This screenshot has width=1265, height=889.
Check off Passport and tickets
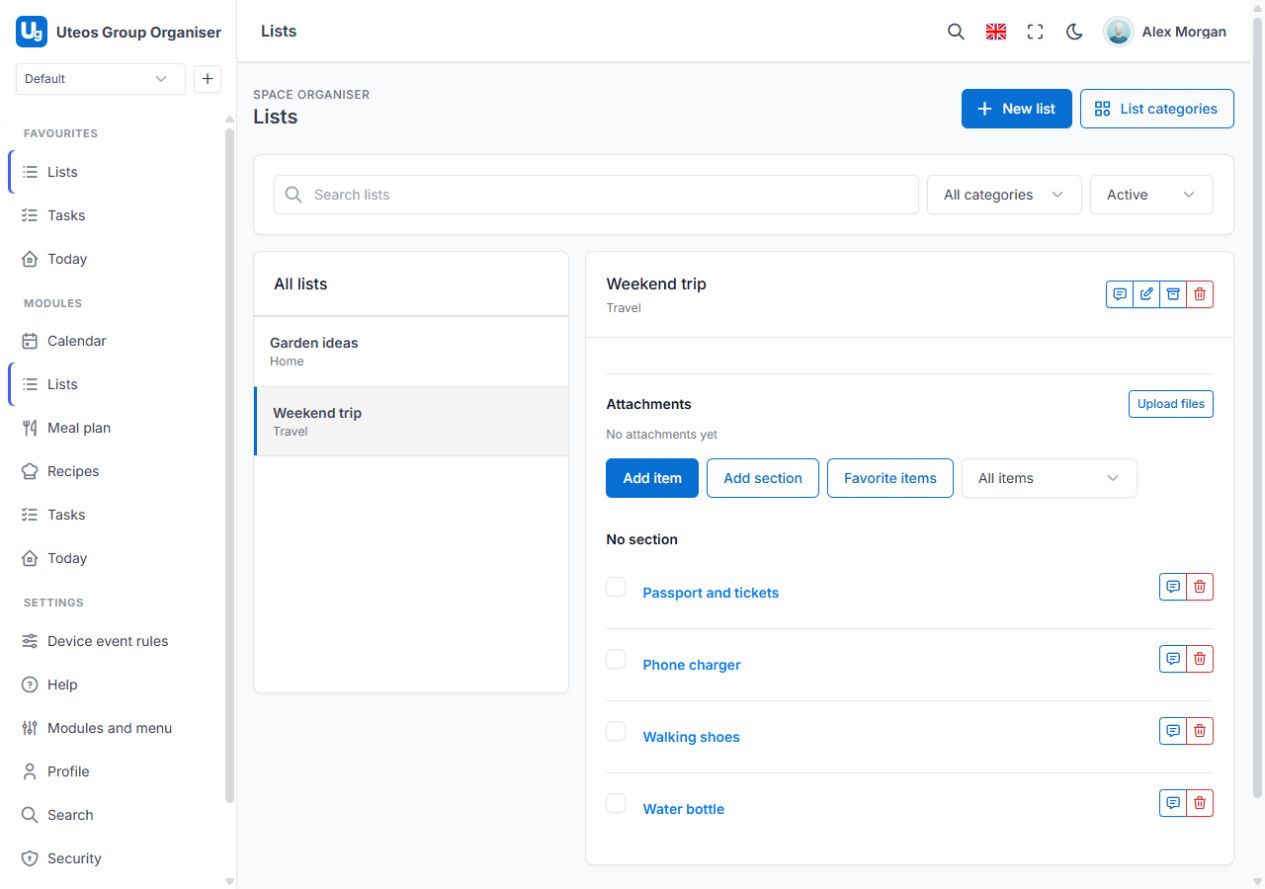(x=616, y=587)
